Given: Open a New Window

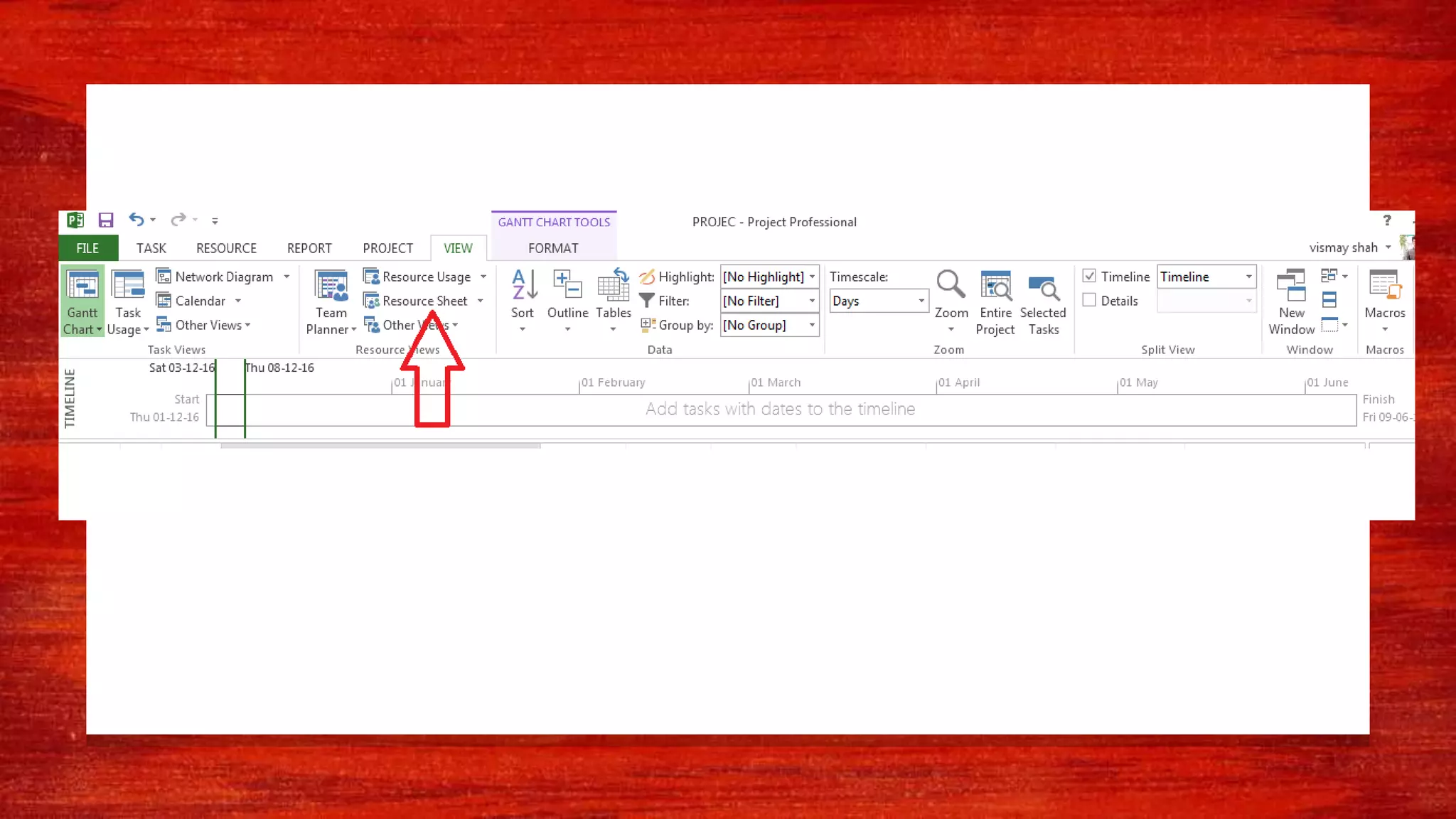Looking at the screenshot, I should click(1291, 287).
